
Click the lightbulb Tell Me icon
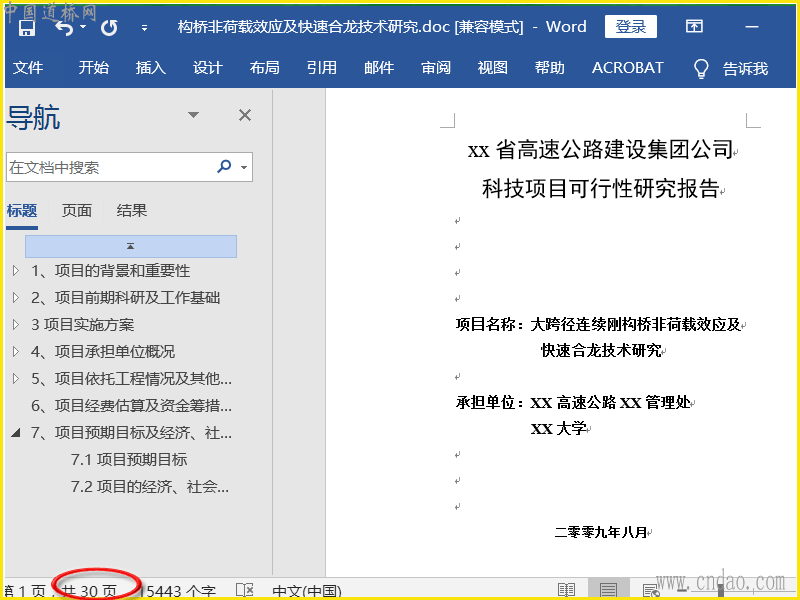pos(702,68)
